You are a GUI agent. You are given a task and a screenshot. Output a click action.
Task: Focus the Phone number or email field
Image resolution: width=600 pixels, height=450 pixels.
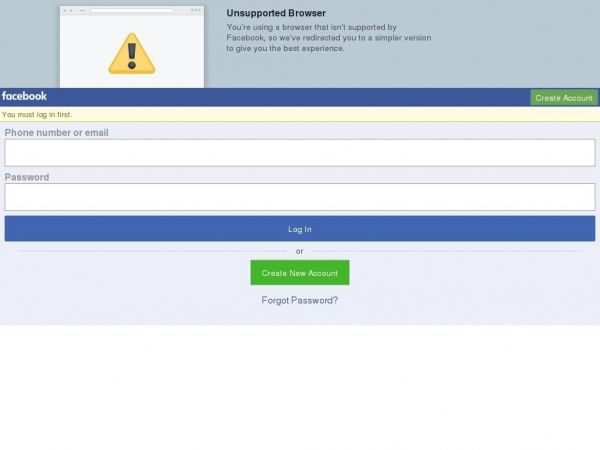coord(300,153)
